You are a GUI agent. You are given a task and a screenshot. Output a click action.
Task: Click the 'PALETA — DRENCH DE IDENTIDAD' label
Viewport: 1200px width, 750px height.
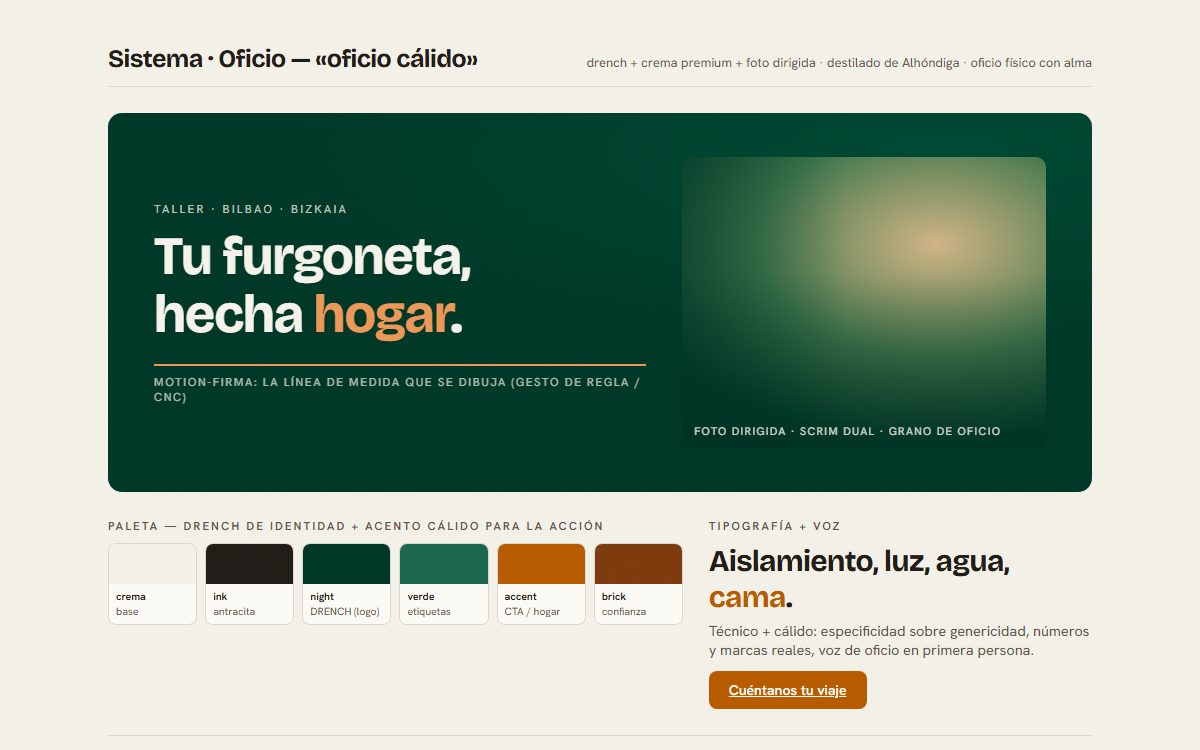356,526
